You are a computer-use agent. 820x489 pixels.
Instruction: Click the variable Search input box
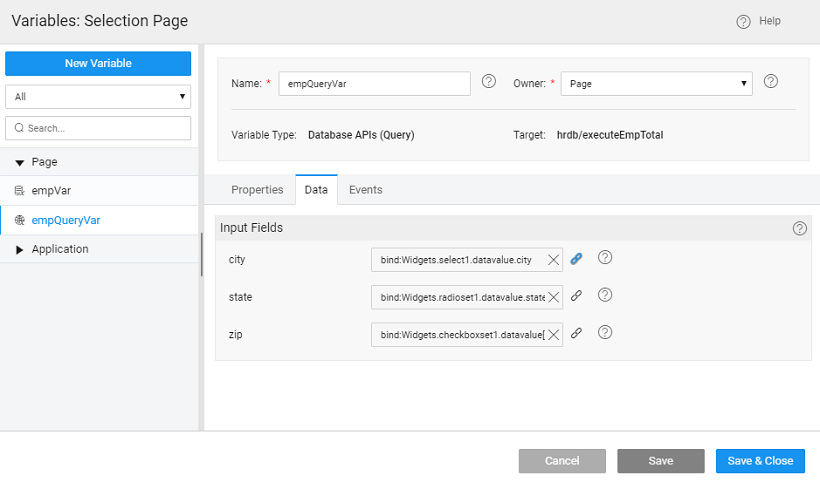tap(98, 128)
